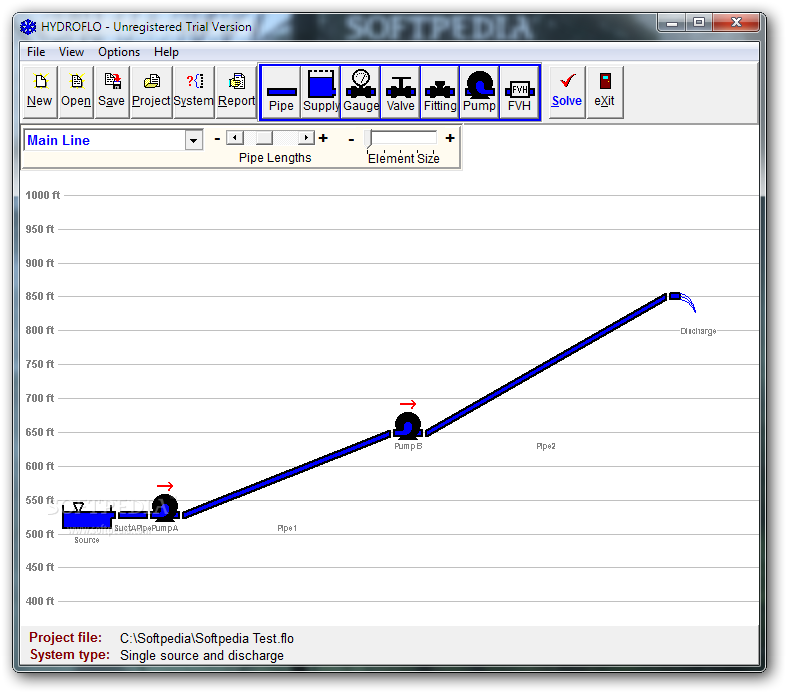Maximize the HYDROFLO window
This screenshot has height=693, width=787.
click(x=699, y=23)
